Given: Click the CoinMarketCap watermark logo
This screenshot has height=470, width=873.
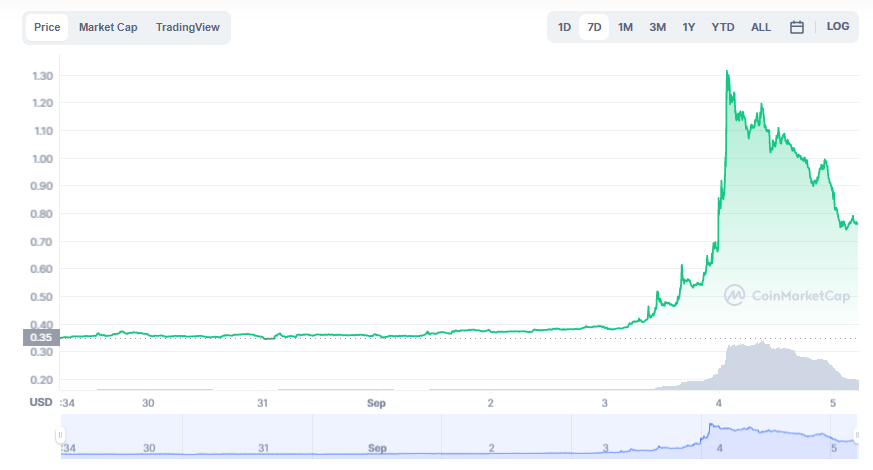Looking at the screenshot, I should point(787,295).
